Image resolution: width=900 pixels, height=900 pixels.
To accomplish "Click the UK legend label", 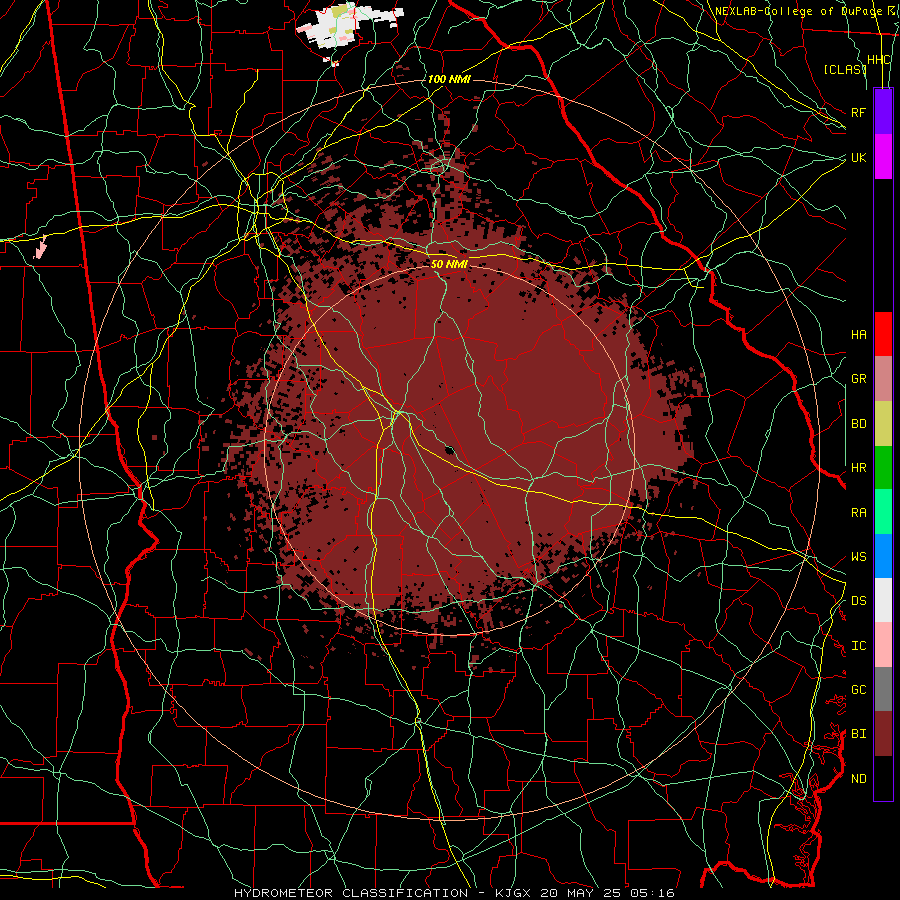I will pyautogui.click(x=858, y=157).
